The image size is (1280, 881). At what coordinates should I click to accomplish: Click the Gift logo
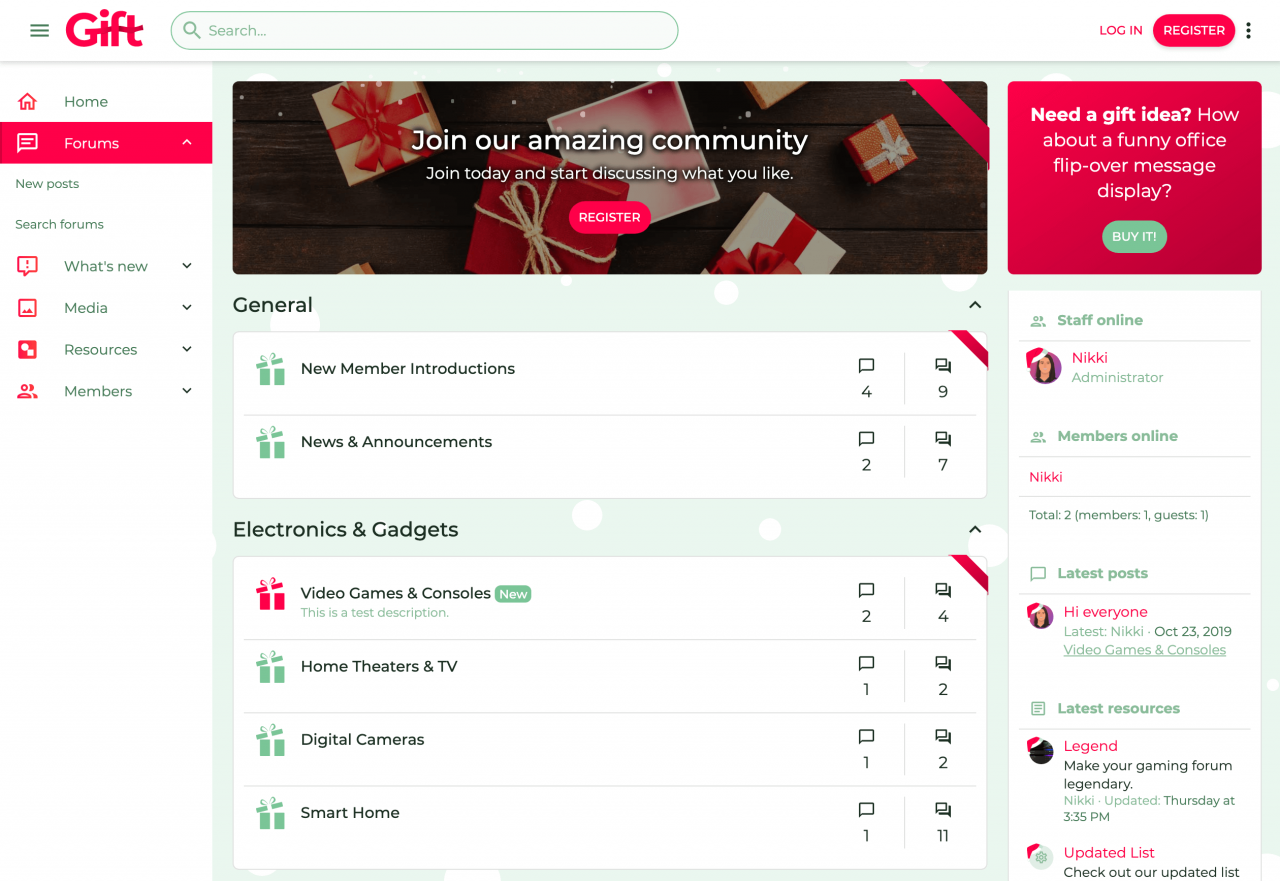click(105, 29)
